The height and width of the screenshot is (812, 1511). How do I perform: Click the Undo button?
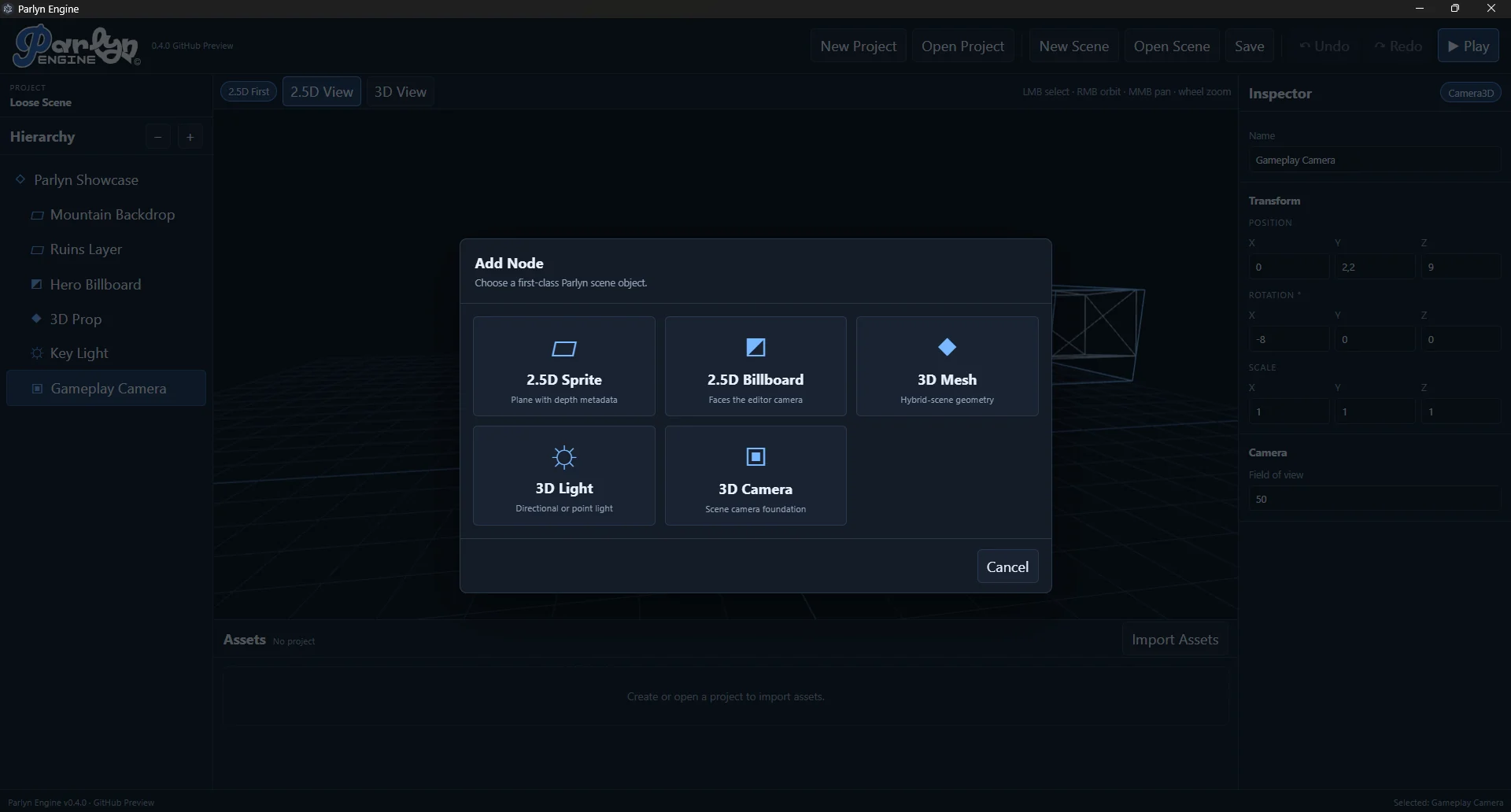(1324, 46)
